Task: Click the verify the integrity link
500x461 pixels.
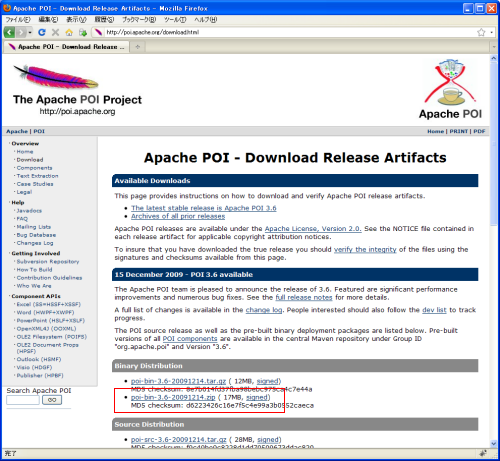Action: [365, 249]
